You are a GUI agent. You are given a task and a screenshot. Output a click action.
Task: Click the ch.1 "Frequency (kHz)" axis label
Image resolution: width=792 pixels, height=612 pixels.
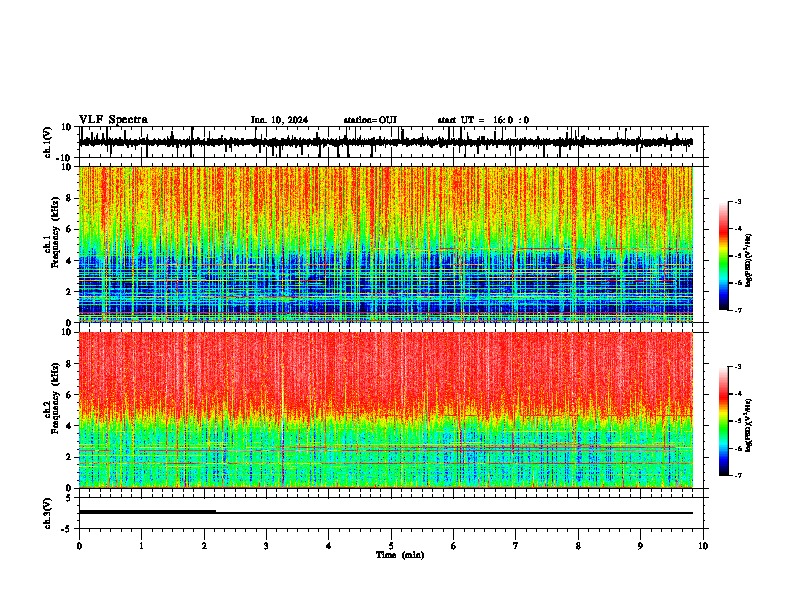click(x=56, y=233)
